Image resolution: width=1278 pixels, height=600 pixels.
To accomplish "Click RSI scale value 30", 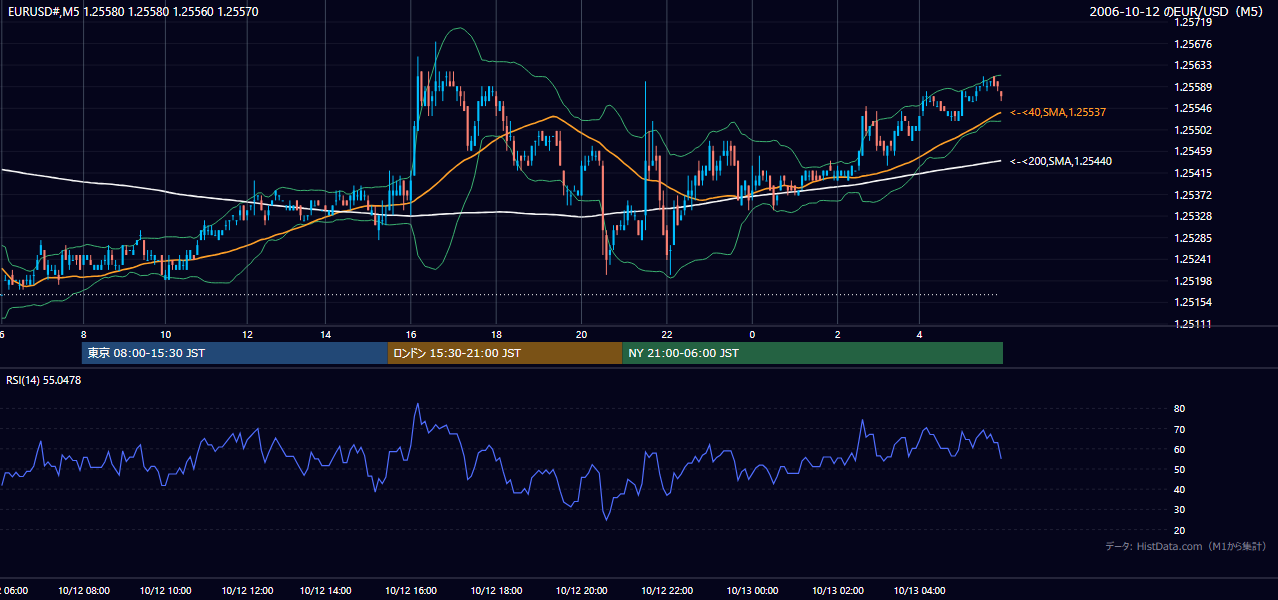I will [1179, 509].
